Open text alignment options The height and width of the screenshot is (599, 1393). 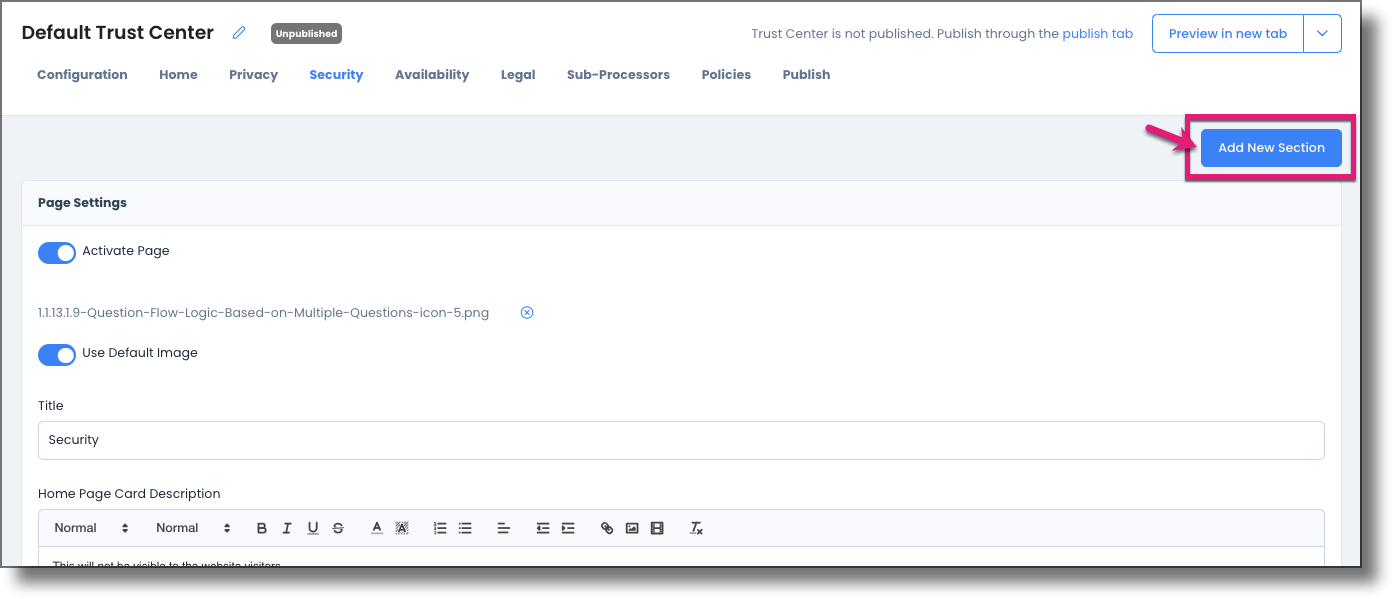[504, 528]
